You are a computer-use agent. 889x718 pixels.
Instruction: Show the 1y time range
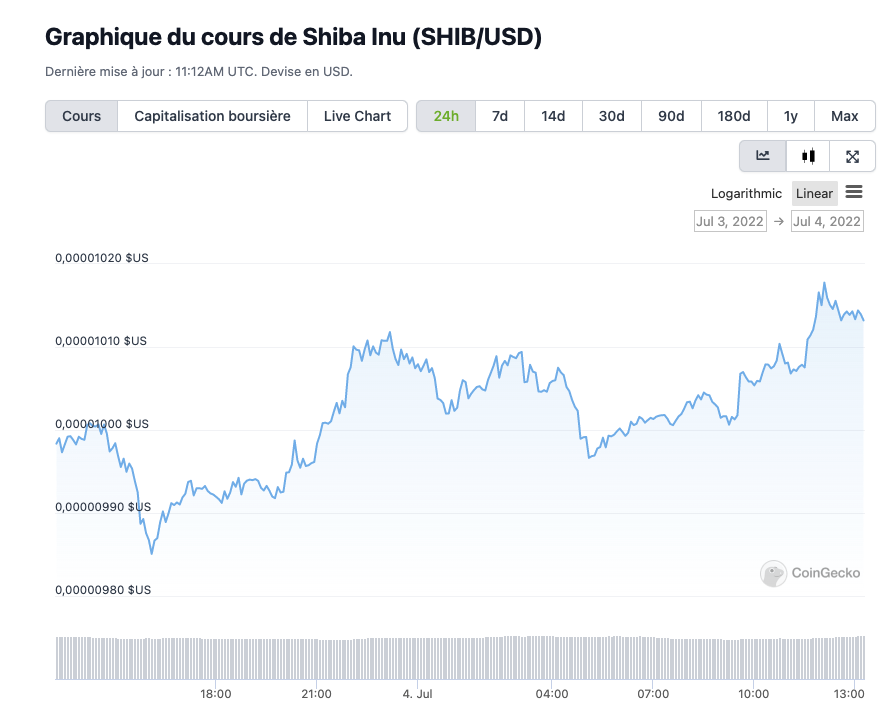pyautogui.click(x=791, y=116)
